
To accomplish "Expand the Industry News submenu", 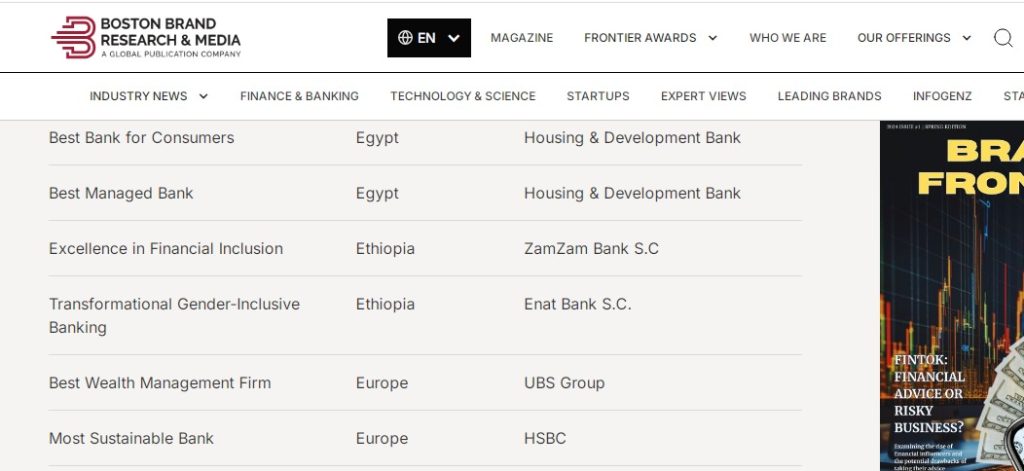I will point(149,96).
